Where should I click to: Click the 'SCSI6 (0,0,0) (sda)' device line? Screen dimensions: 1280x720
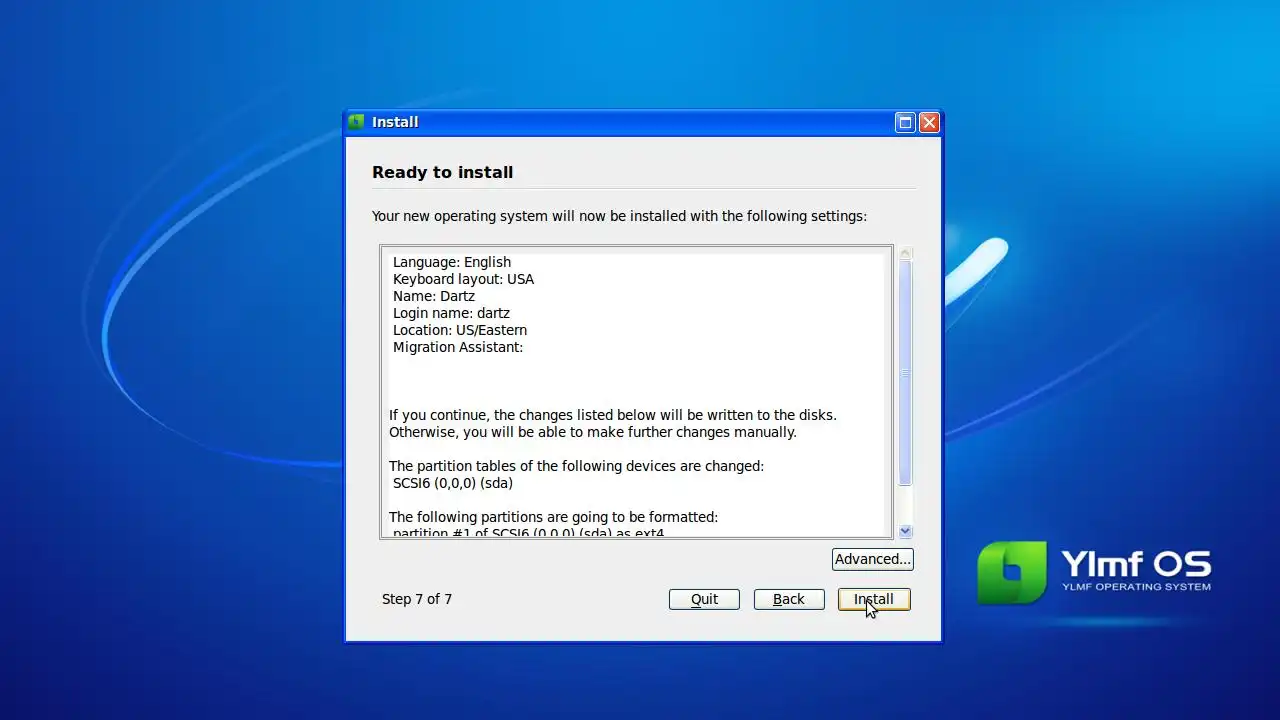click(x=453, y=483)
